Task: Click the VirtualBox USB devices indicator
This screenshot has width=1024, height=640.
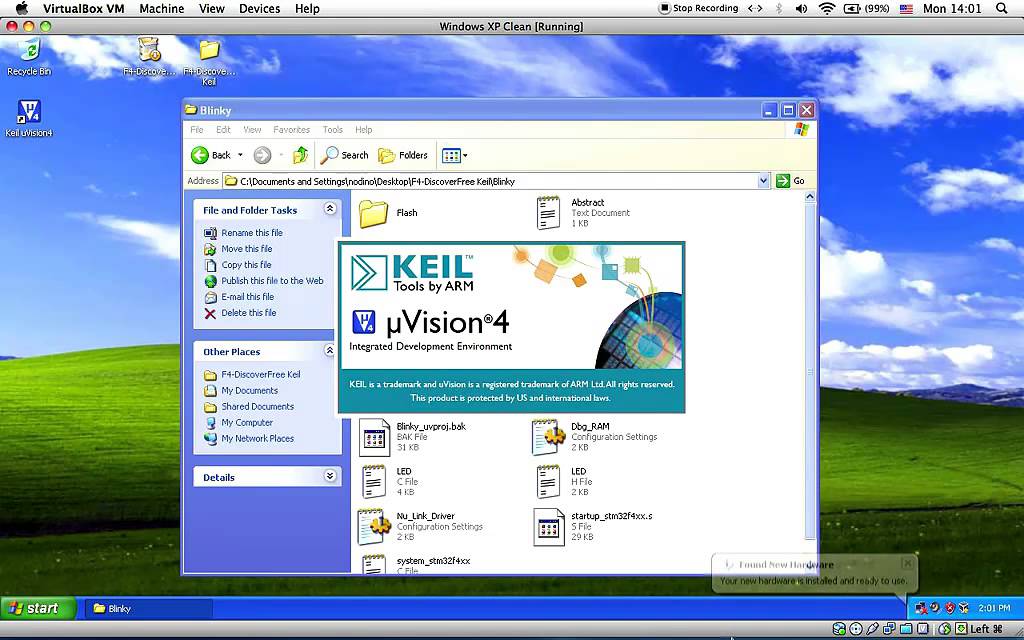Action: [x=872, y=629]
